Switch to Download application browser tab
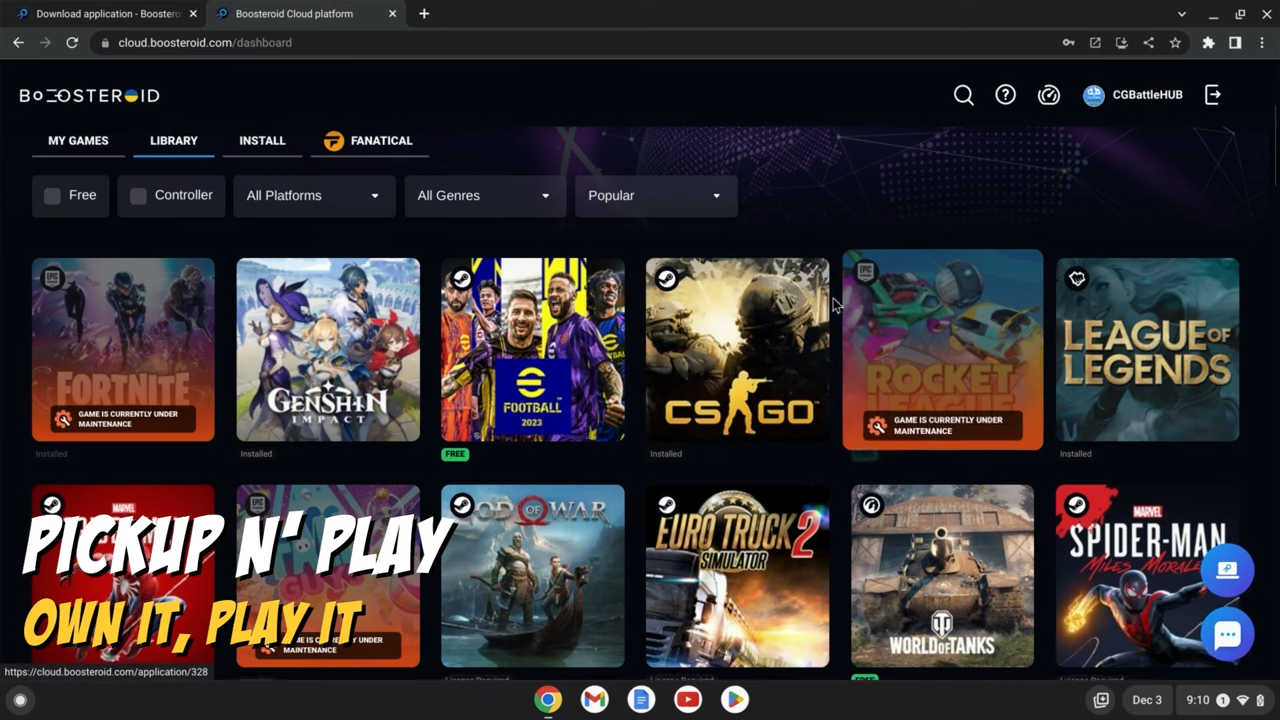 tap(106, 14)
